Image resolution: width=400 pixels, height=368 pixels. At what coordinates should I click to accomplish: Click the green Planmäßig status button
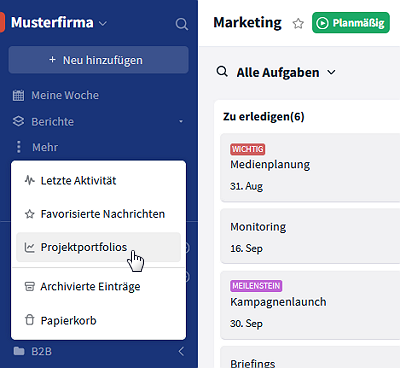coord(351,23)
